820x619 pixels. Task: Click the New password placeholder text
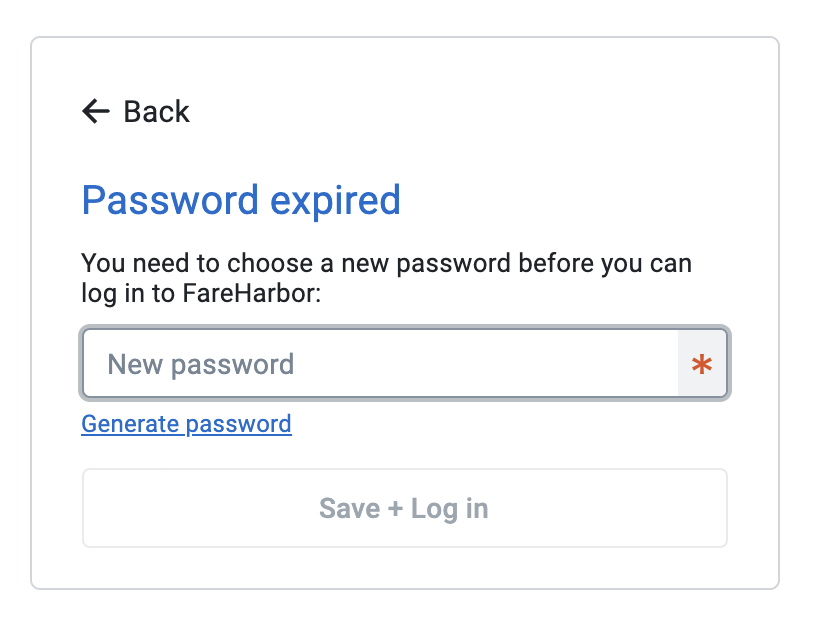click(x=198, y=364)
